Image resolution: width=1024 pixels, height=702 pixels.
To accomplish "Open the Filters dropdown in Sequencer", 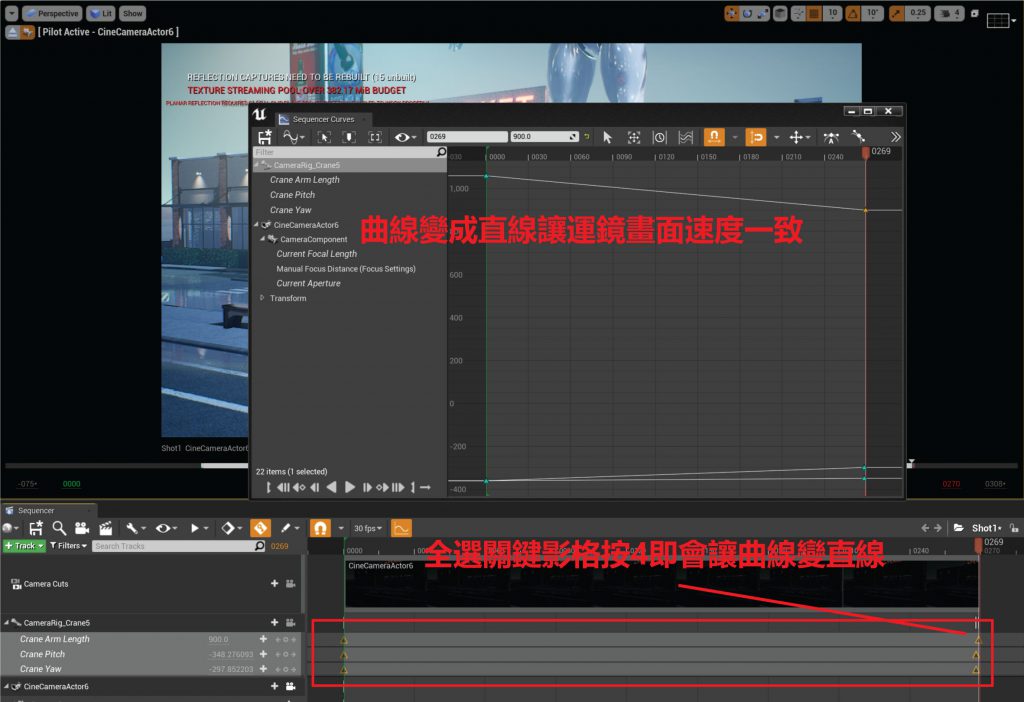I will click(x=69, y=546).
